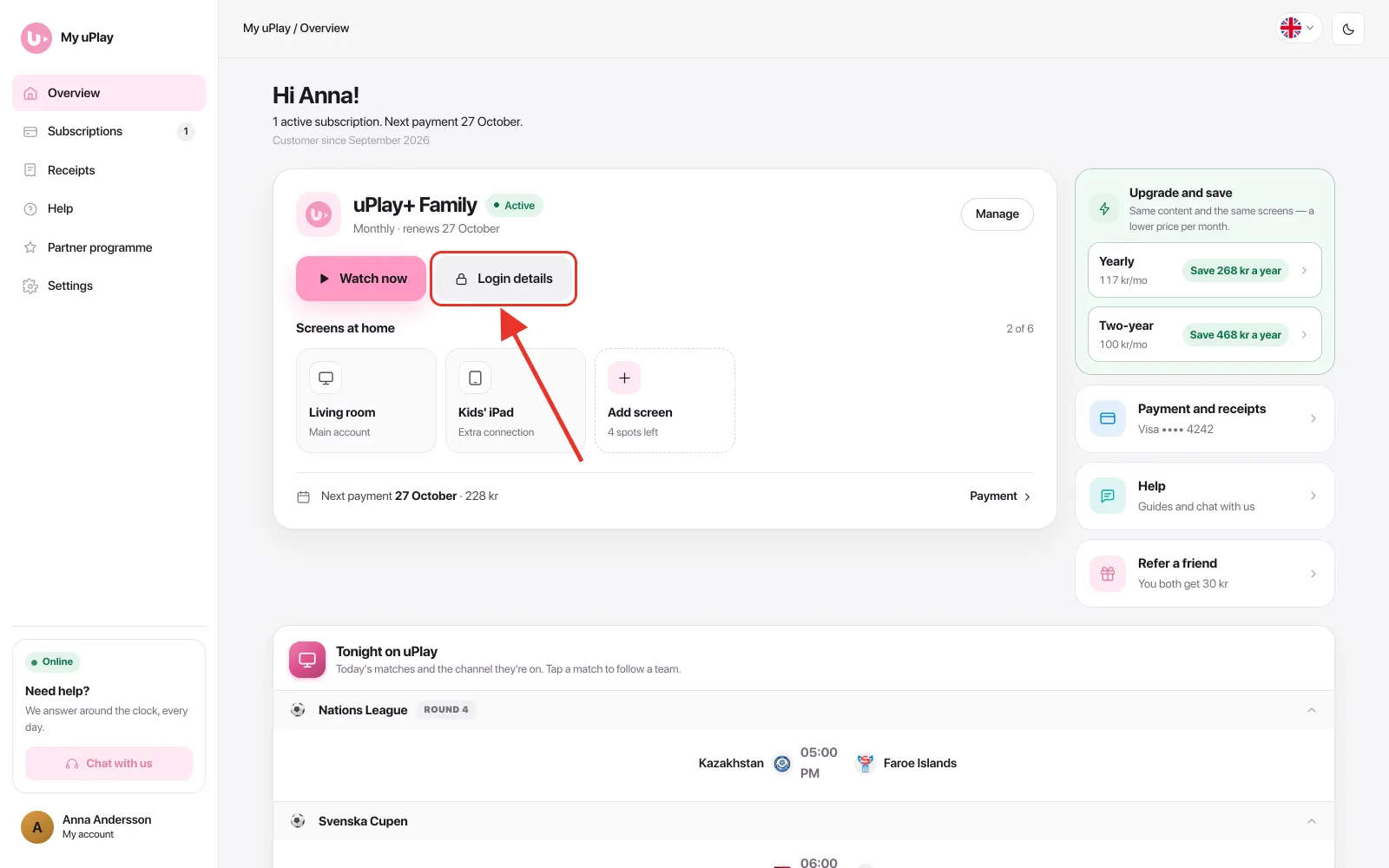Click the Add screen plus icon
1389x868 pixels.
pos(624,378)
